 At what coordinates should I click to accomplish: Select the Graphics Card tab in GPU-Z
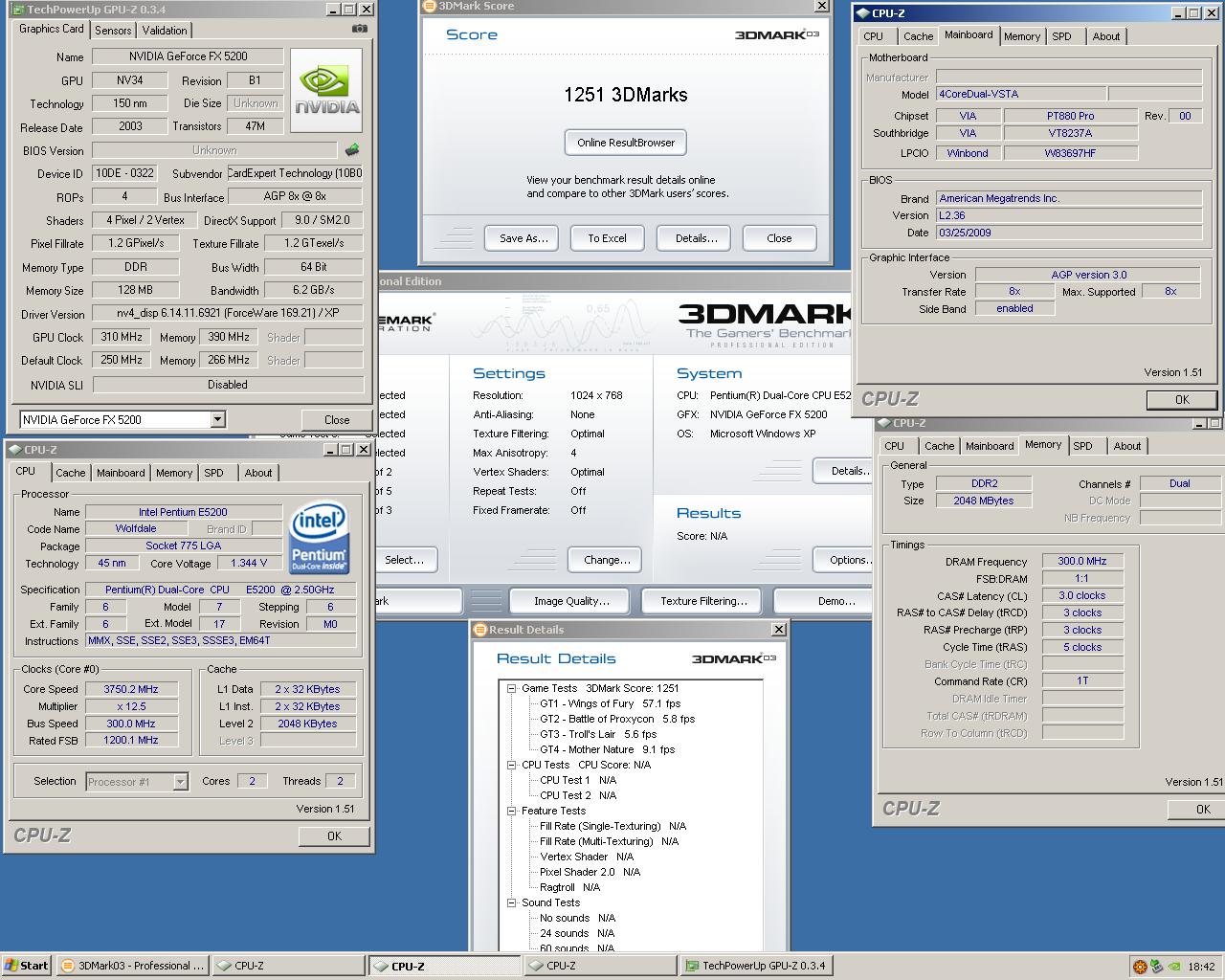coord(52,29)
